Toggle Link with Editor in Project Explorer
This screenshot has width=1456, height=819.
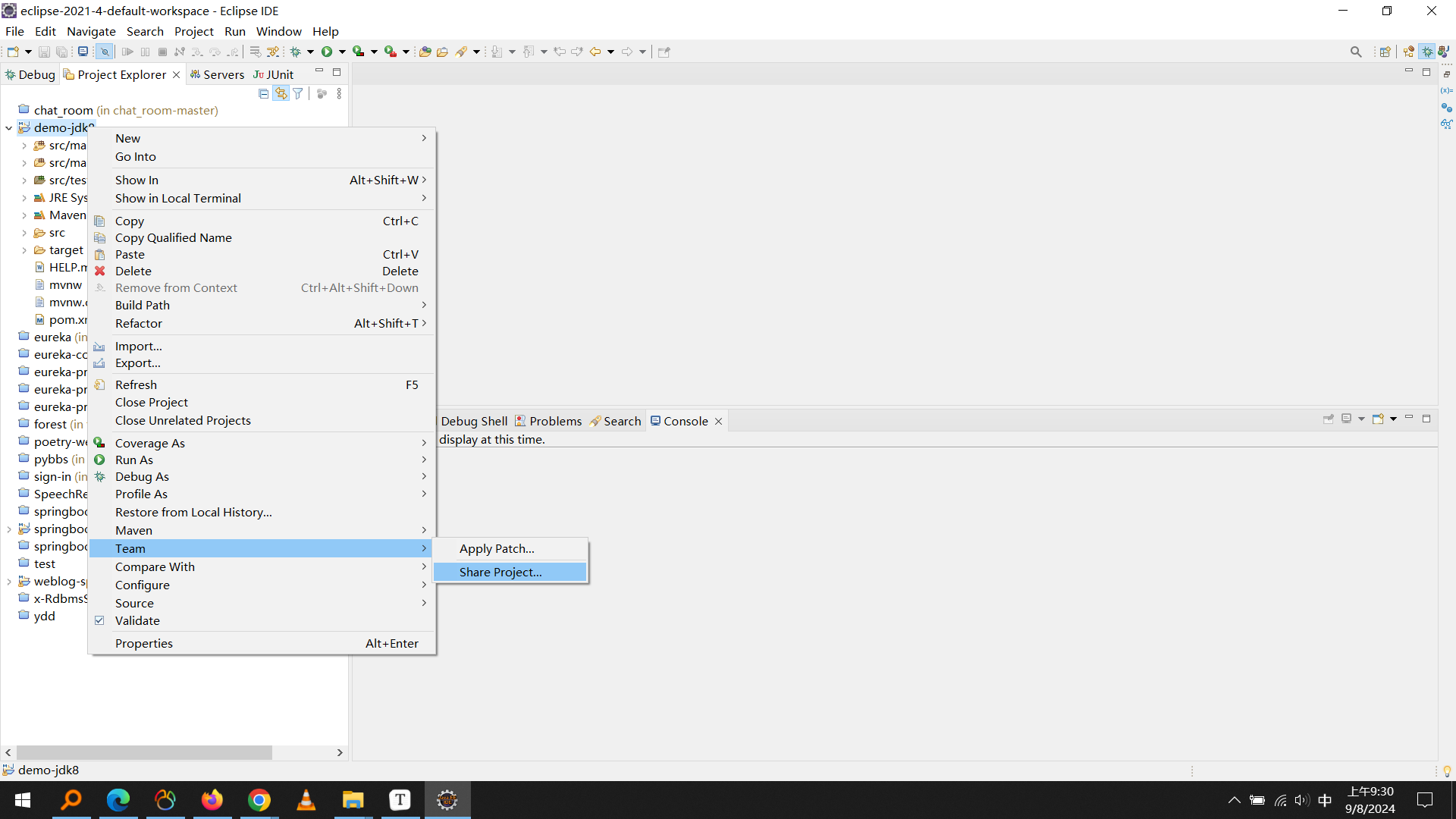point(281,93)
